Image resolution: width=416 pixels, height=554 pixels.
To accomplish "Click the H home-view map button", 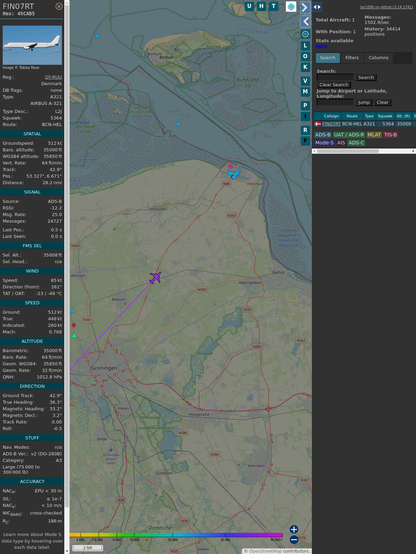I will [261, 6].
